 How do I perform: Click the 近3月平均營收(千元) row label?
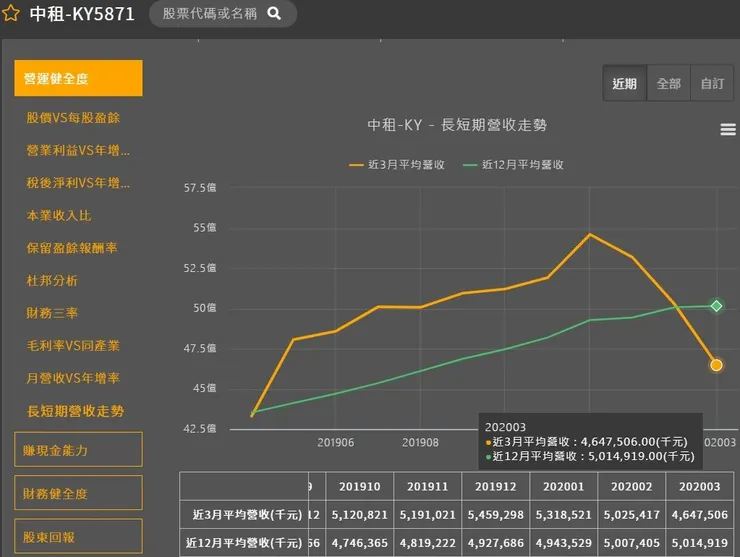point(247,515)
